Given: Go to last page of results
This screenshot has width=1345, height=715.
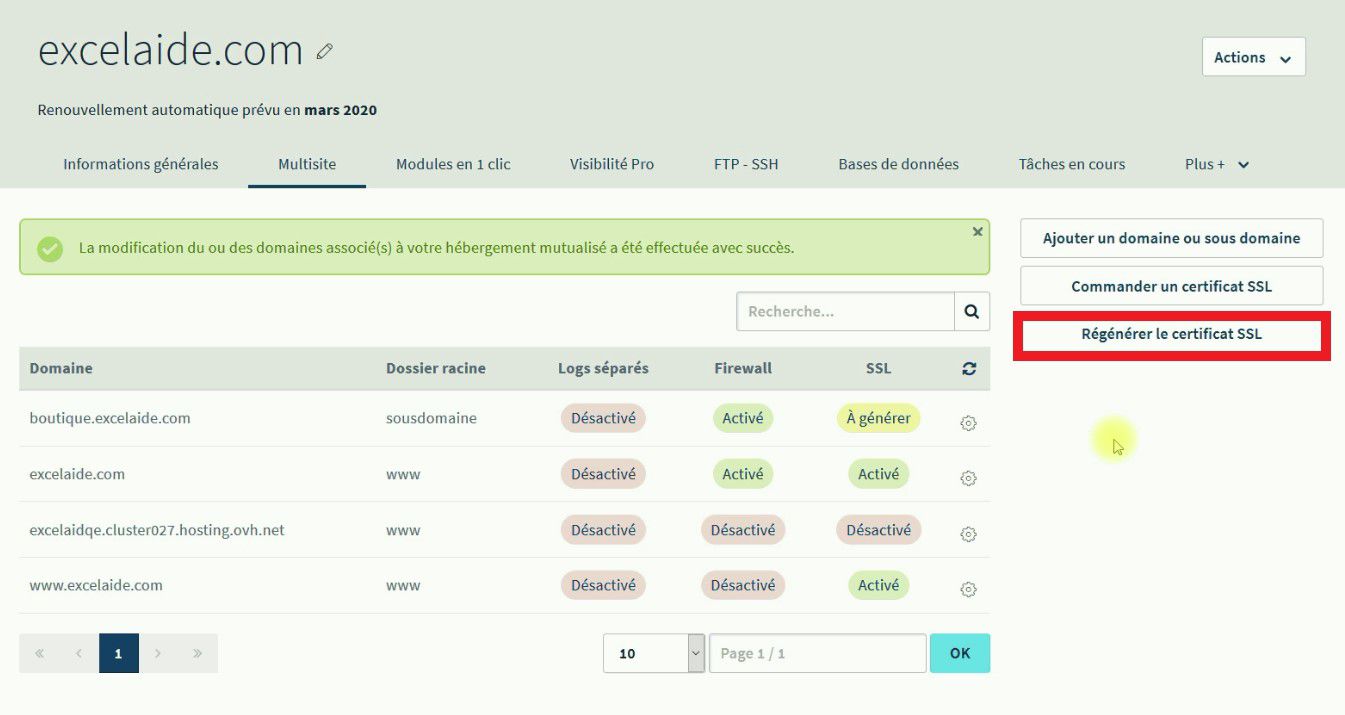Looking at the screenshot, I should tap(198, 653).
